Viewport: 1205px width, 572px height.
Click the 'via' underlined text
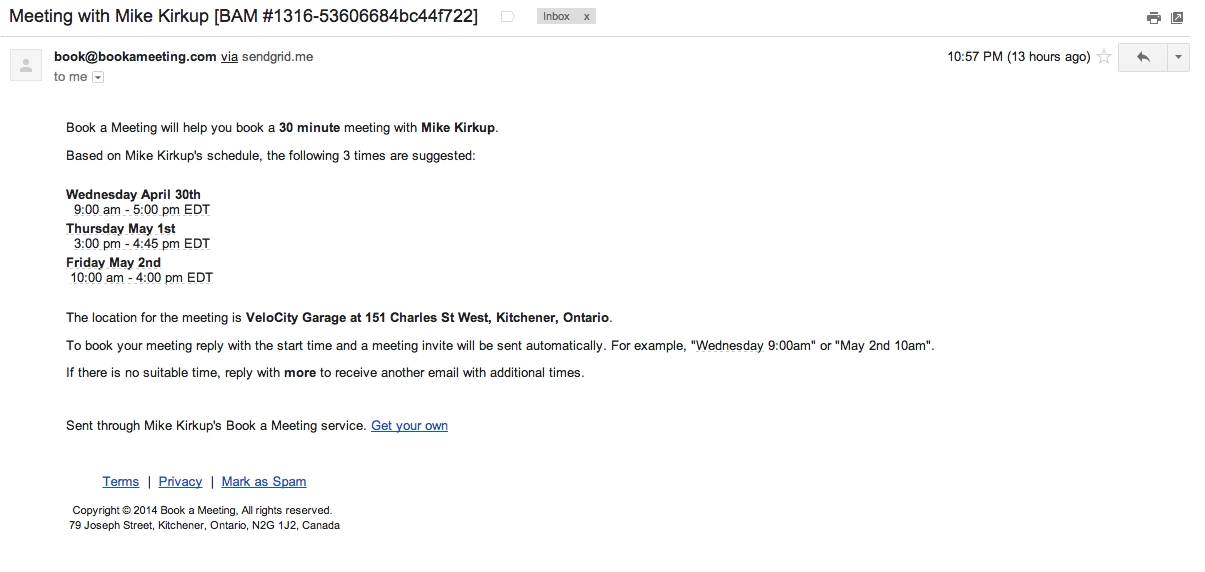[229, 57]
